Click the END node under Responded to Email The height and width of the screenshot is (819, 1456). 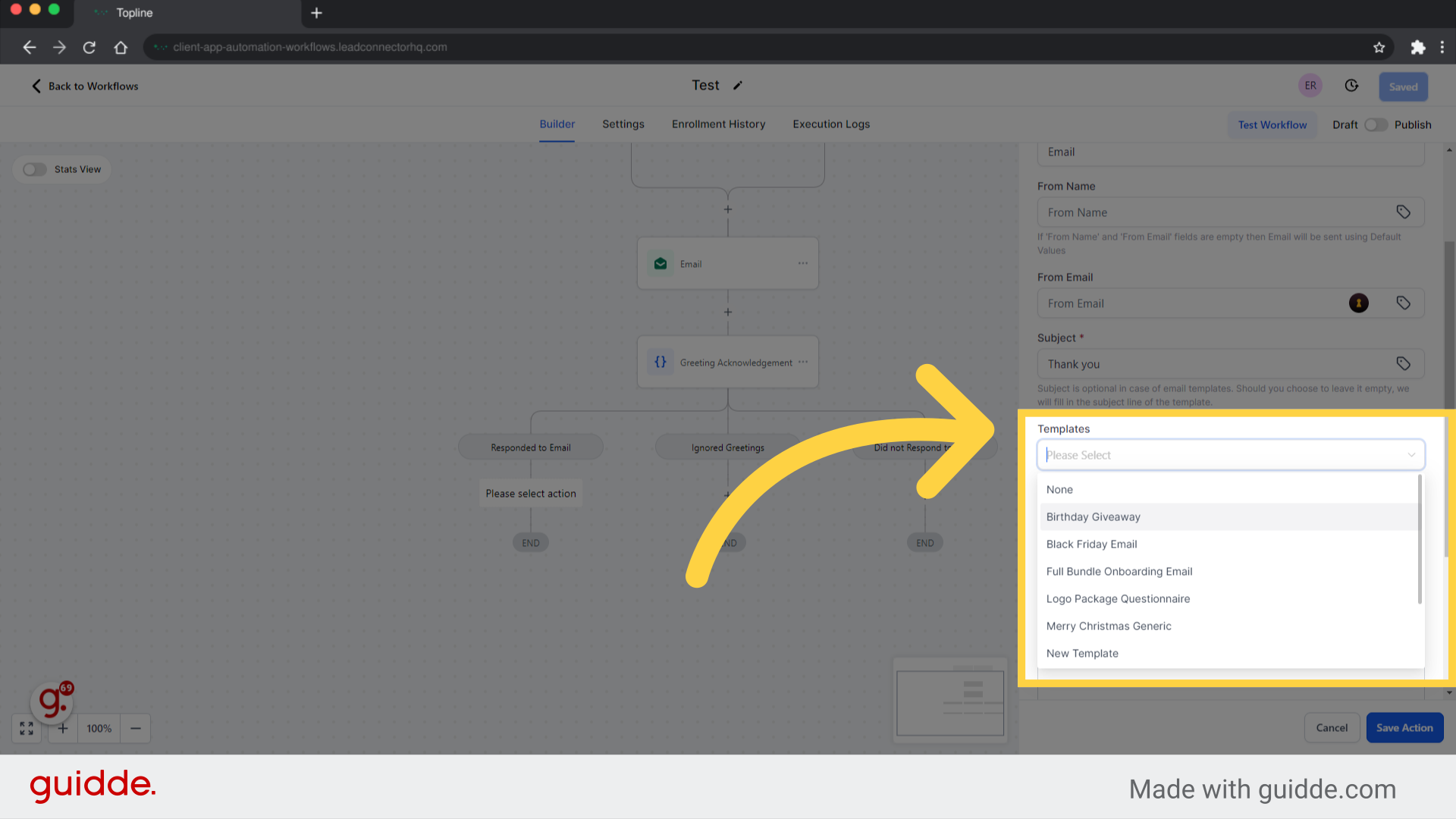click(531, 543)
